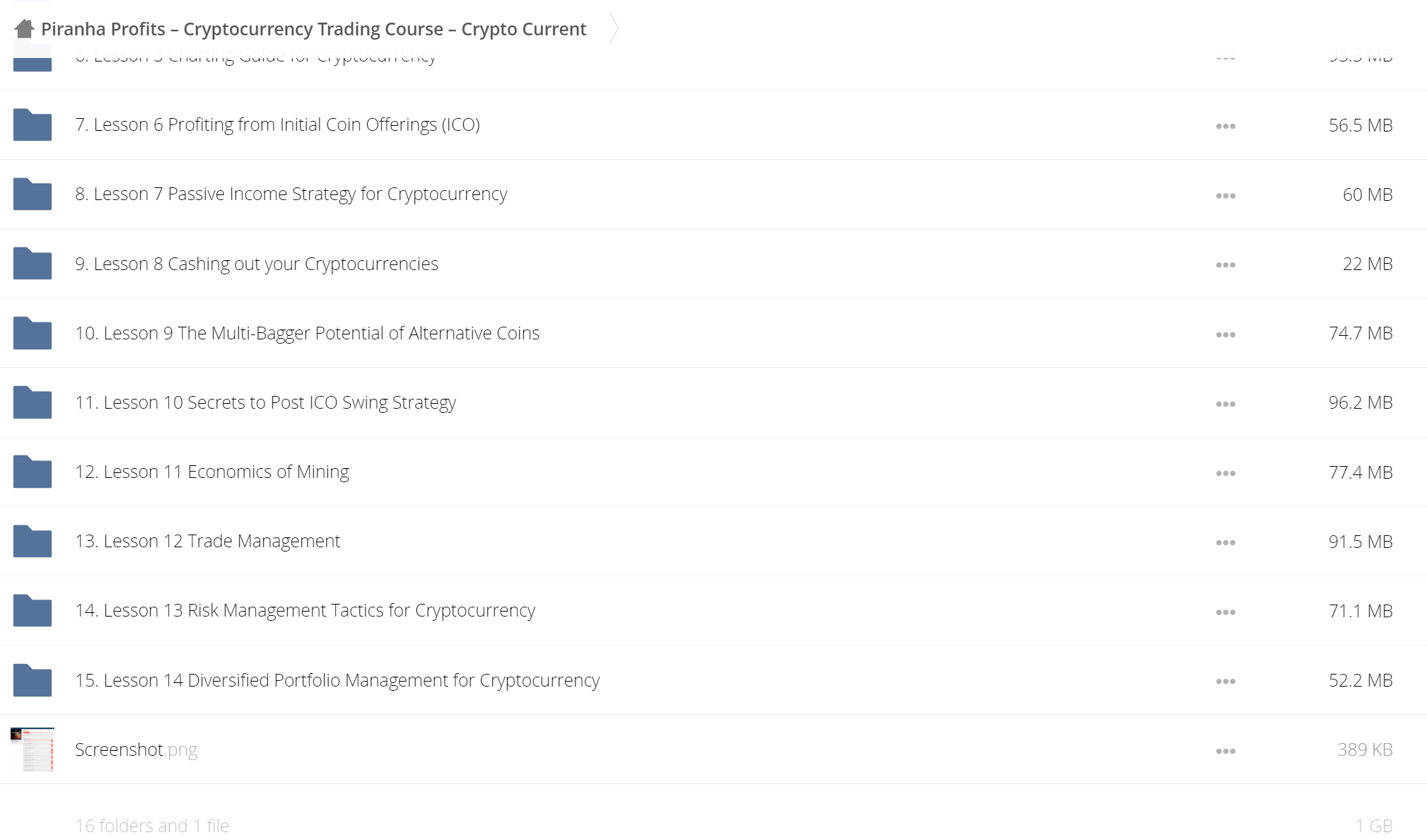Viewport: 1427px width, 840px height.
Task: Open more options for Lesson 9 Alternative Coins
Action: (1225, 334)
